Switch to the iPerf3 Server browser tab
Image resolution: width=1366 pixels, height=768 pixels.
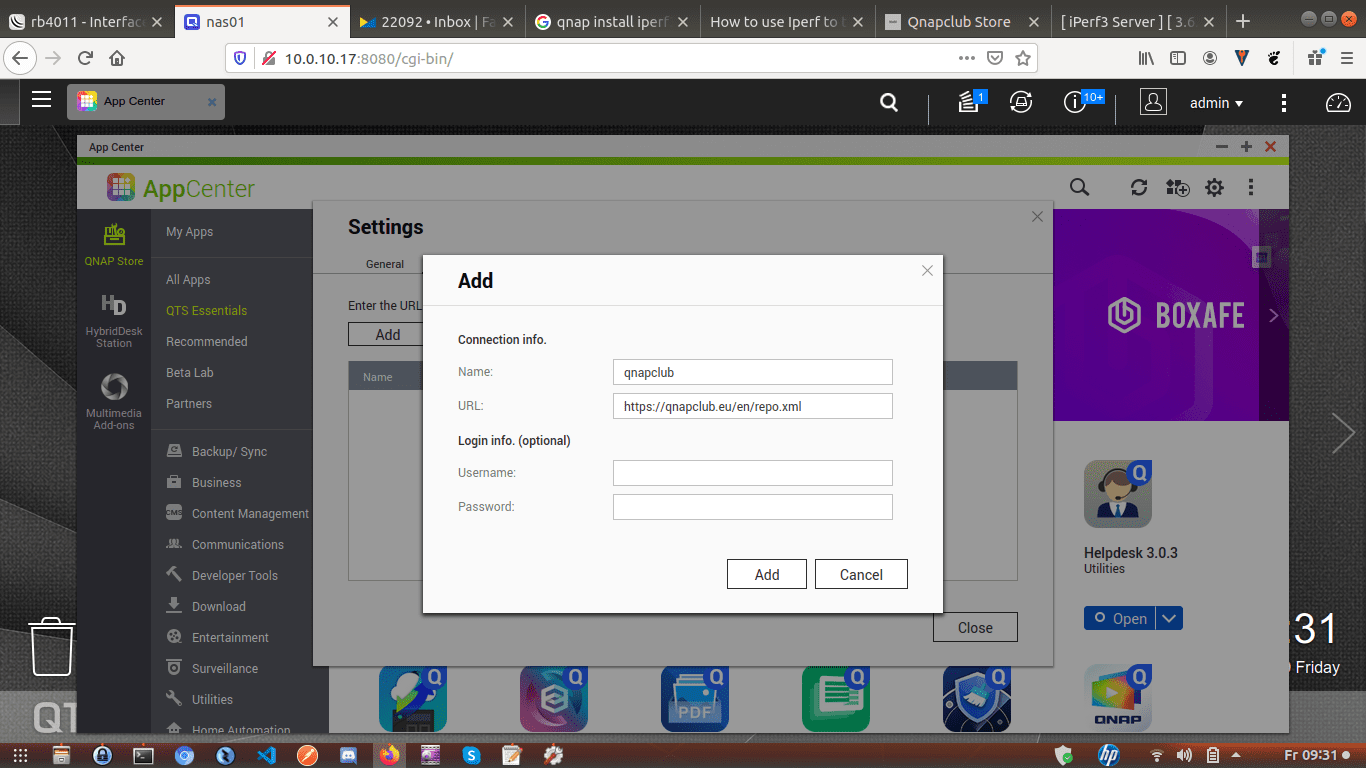click(x=1137, y=22)
